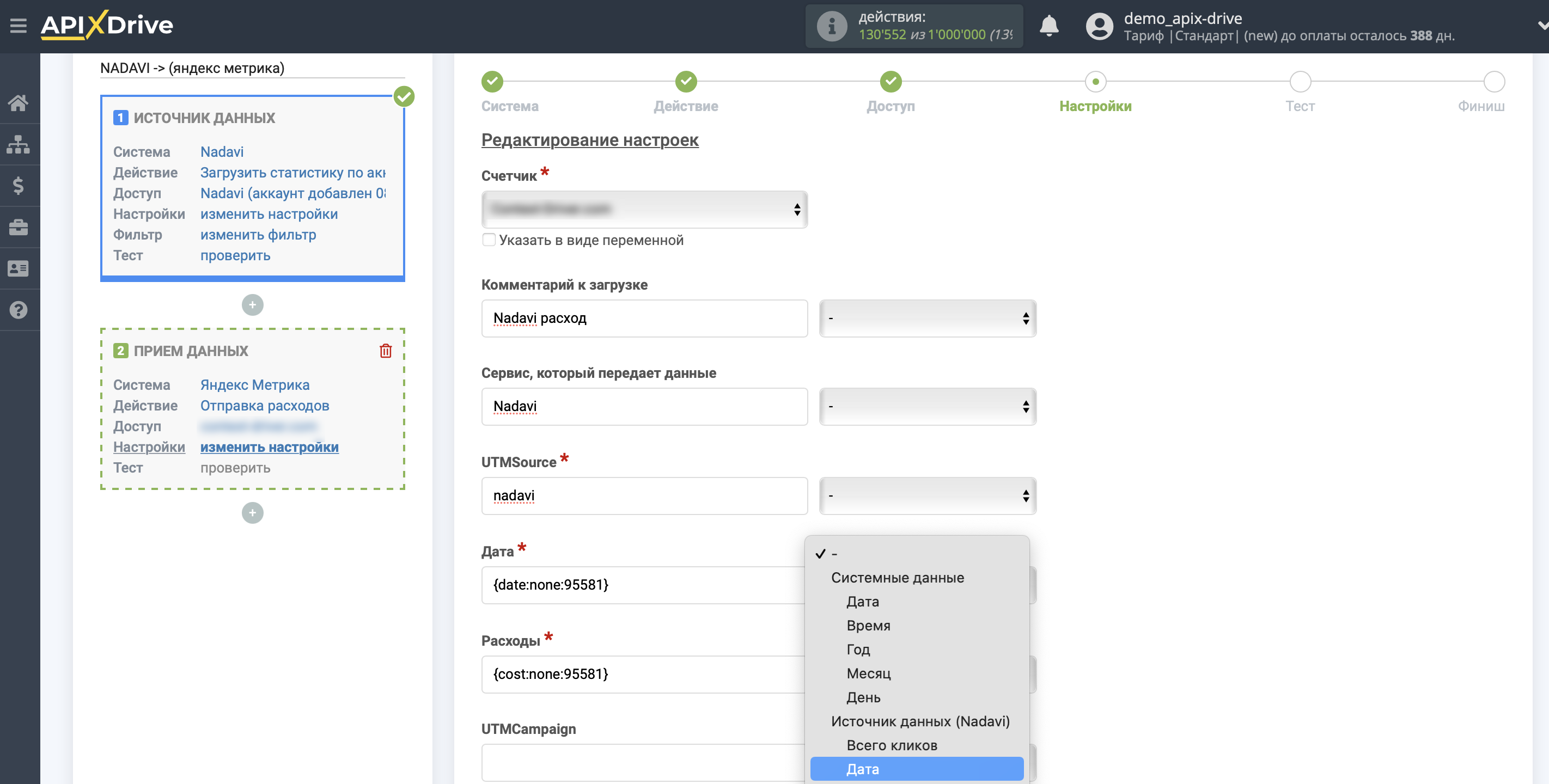The width and height of the screenshot is (1549, 784).
Task: Click the question mark help icon
Action: point(19,310)
